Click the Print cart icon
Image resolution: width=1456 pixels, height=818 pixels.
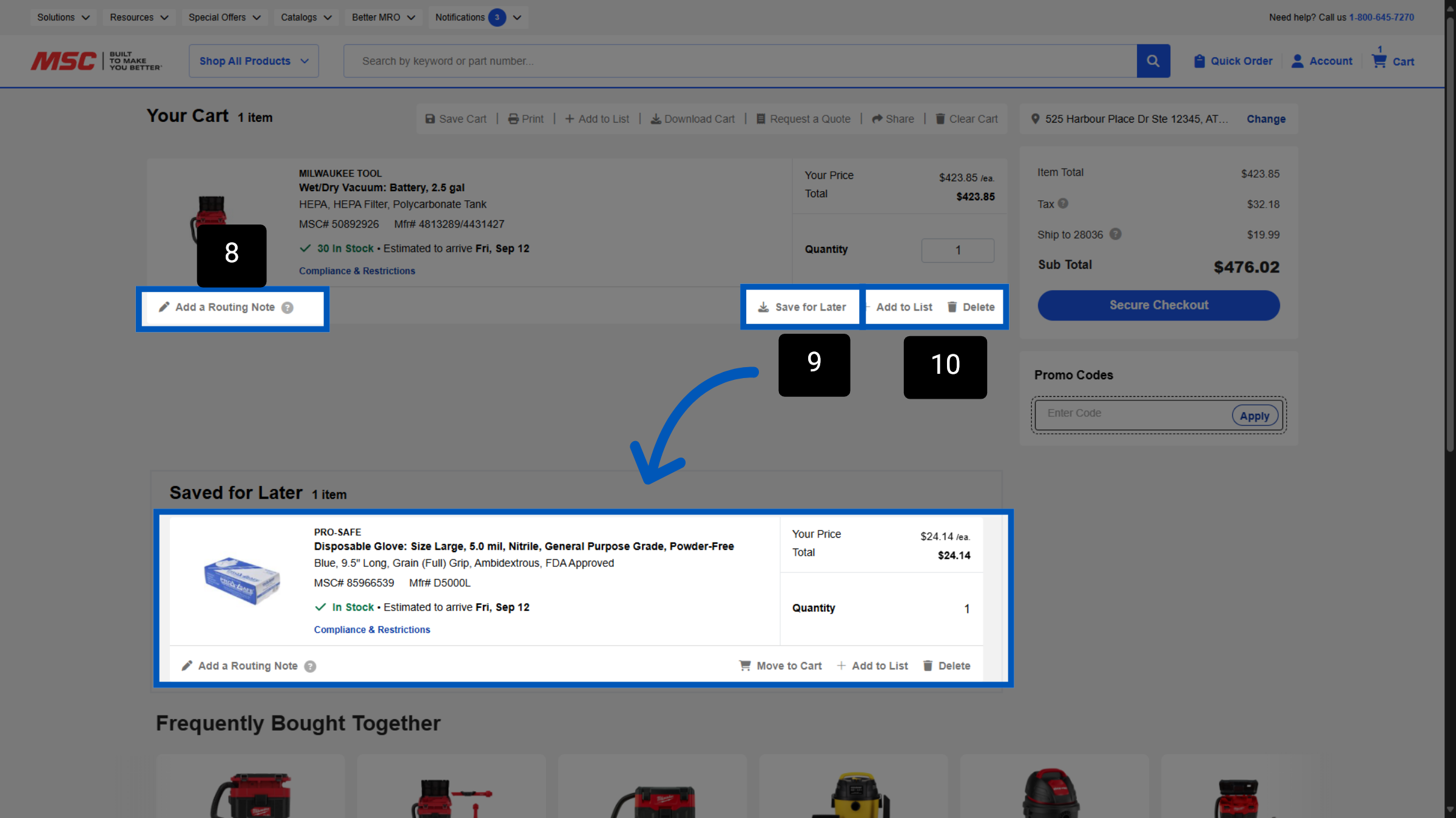click(513, 119)
